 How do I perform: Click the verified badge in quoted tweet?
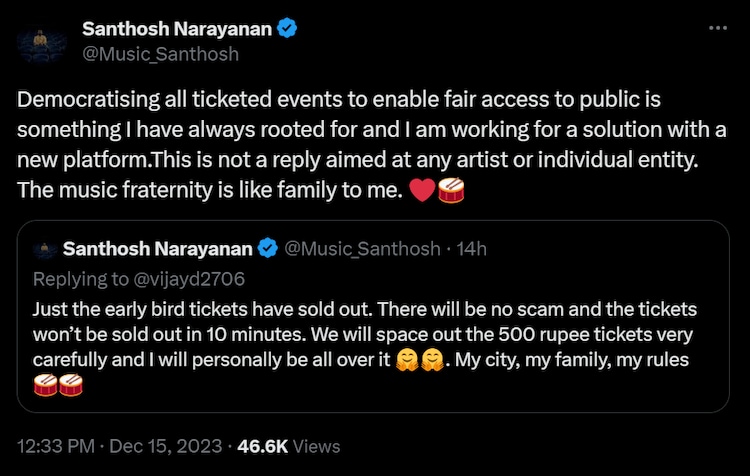(269, 248)
